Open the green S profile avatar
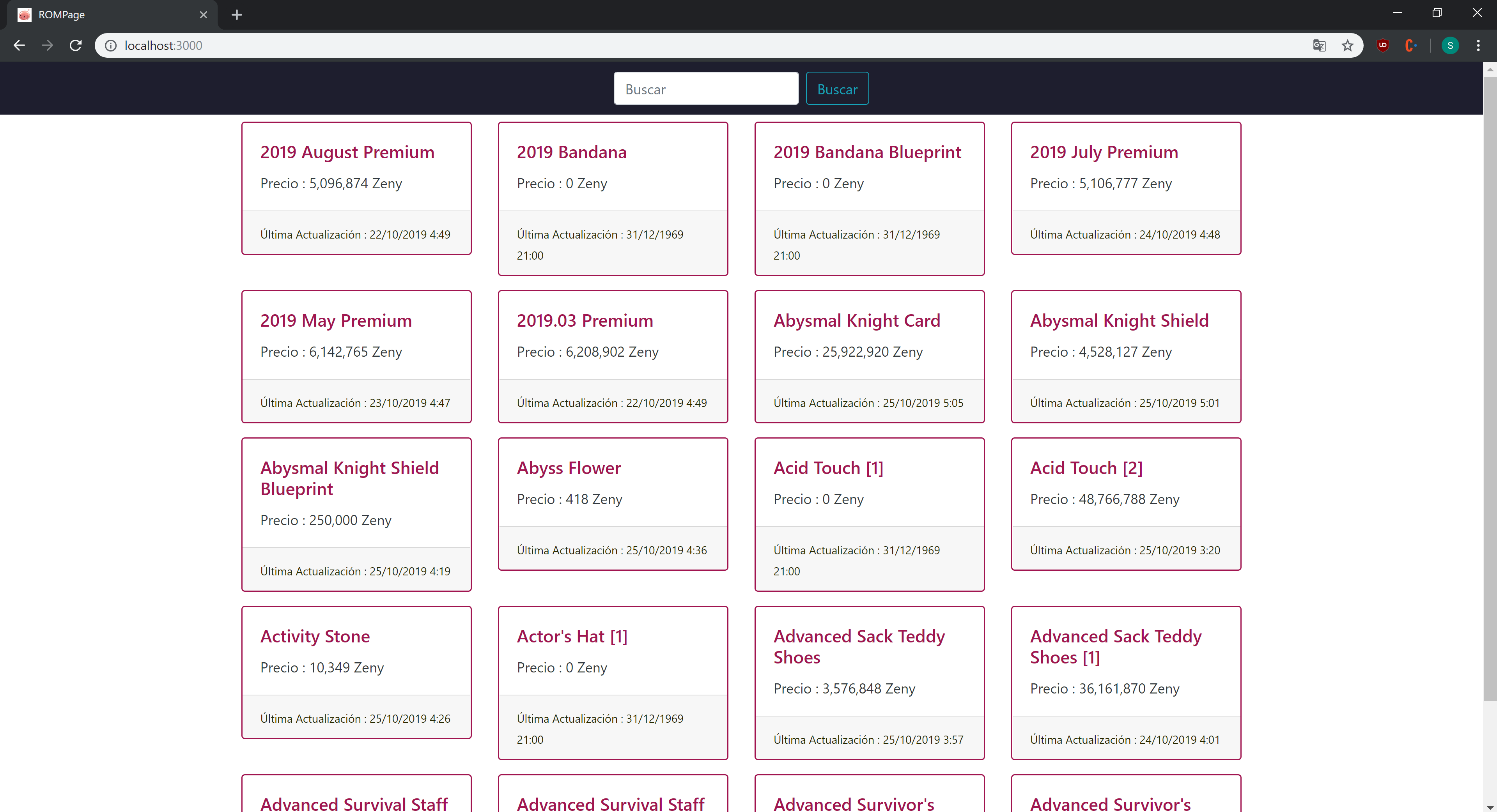 tap(1450, 45)
